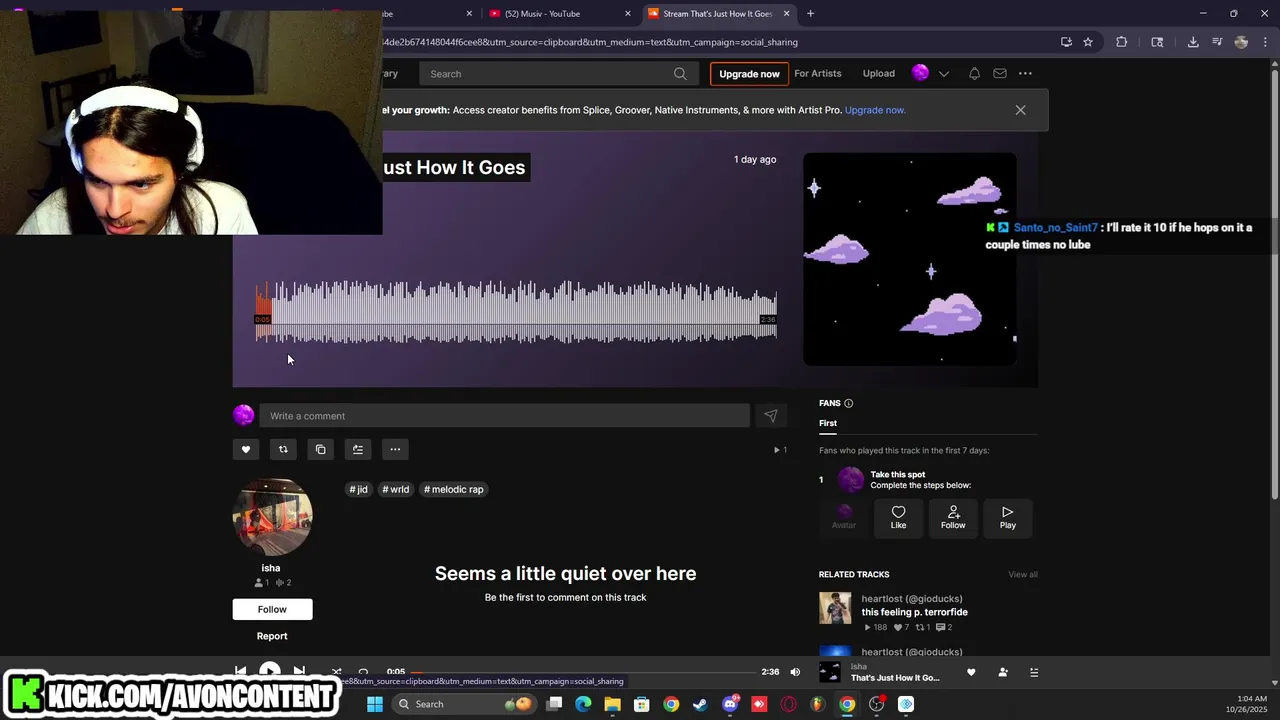
Task: Open That's Just How It Go... title in player
Action: point(895,678)
